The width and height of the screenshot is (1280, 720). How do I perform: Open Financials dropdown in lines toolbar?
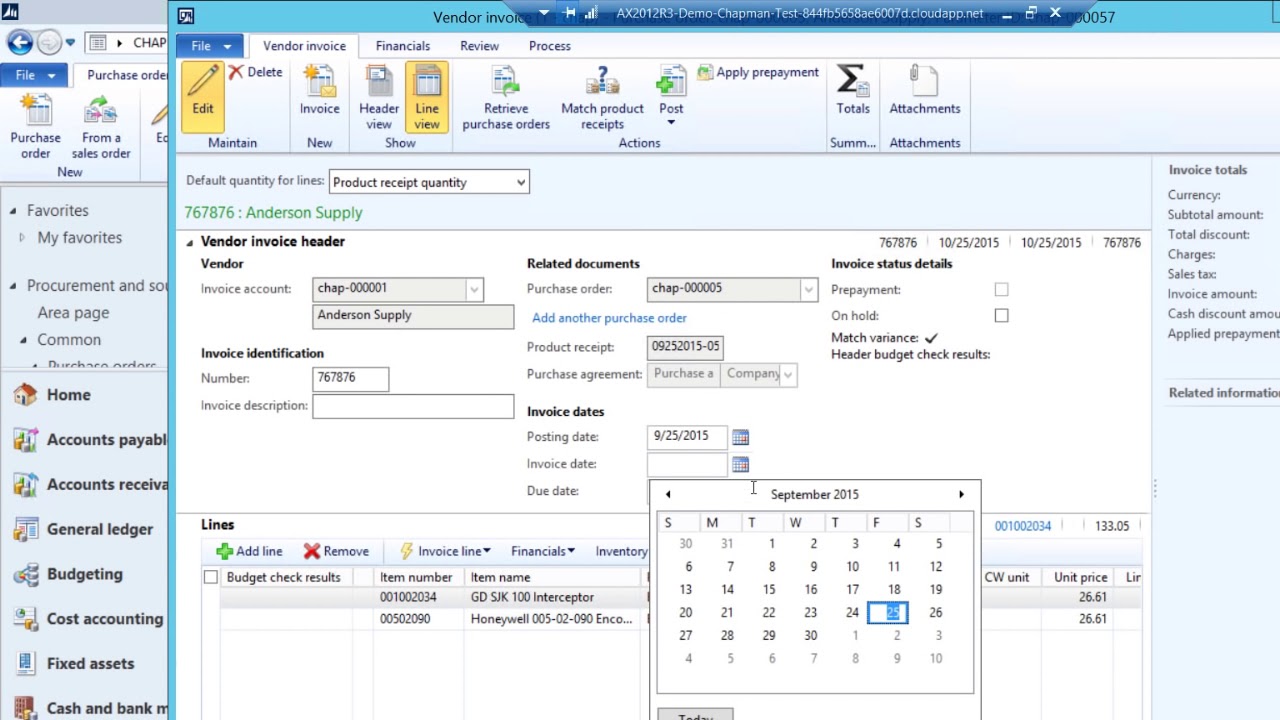pos(543,551)
